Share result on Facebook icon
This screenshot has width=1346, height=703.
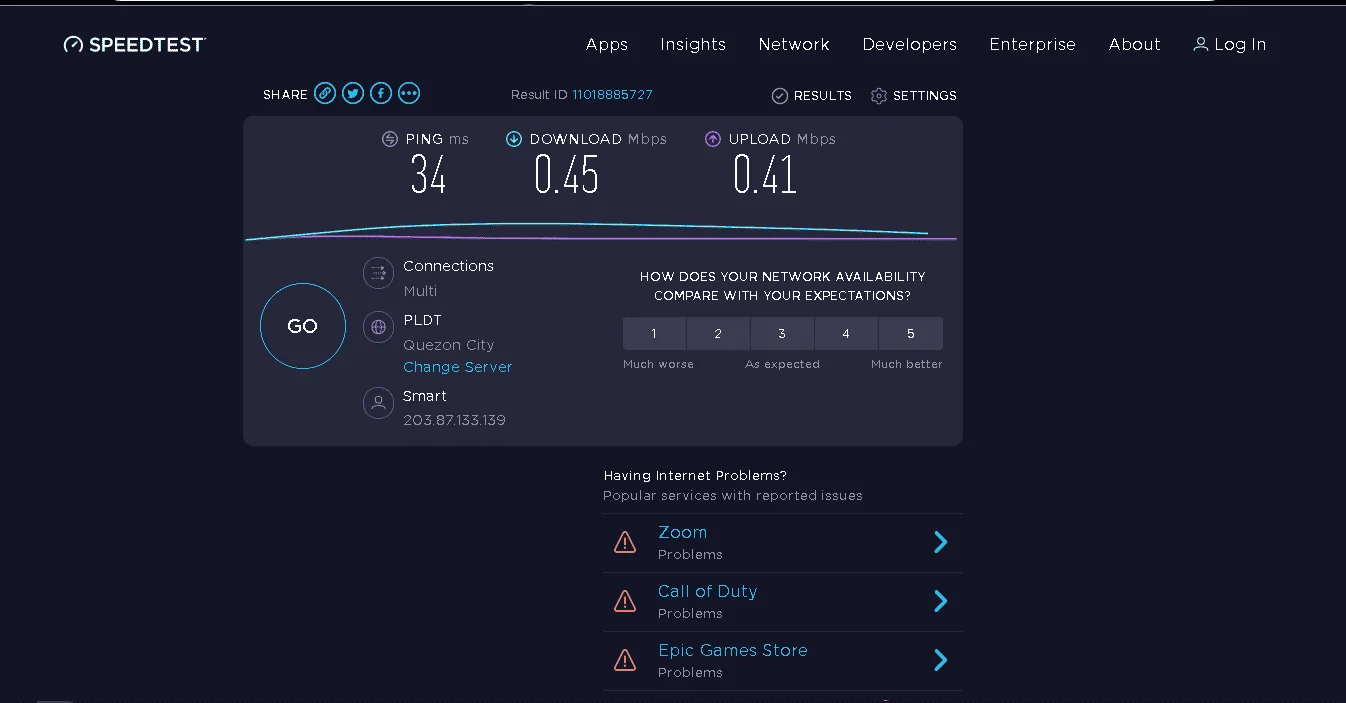381,93
